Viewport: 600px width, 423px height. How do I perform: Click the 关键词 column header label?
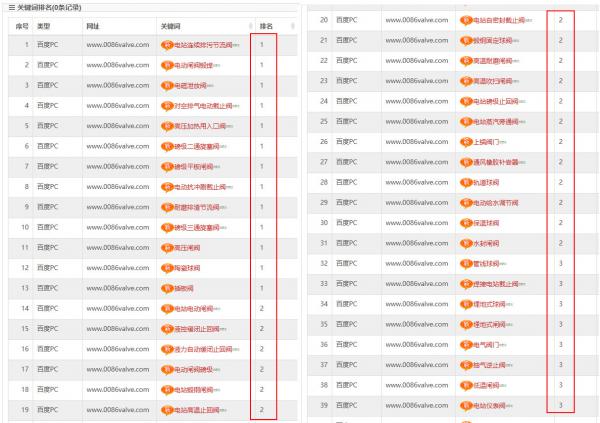tap(171, 26)
